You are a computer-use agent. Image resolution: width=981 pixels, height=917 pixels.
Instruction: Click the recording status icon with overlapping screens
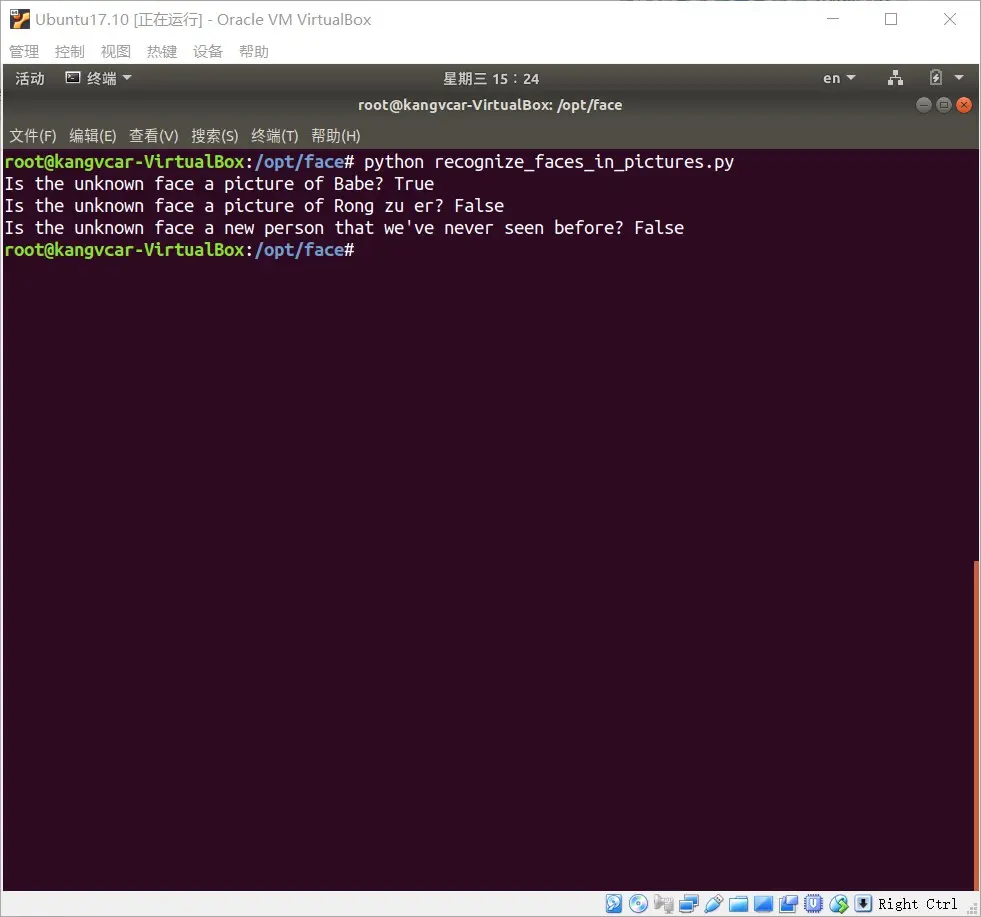[788, 903]
